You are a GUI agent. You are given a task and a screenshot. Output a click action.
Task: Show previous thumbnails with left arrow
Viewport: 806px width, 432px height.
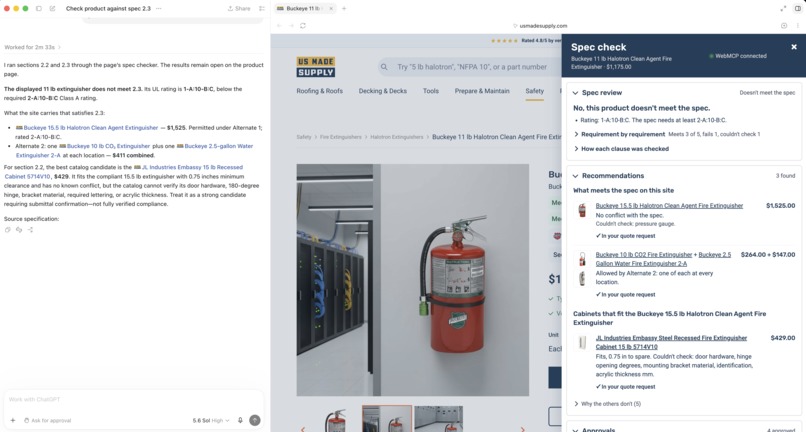(303, 428)
